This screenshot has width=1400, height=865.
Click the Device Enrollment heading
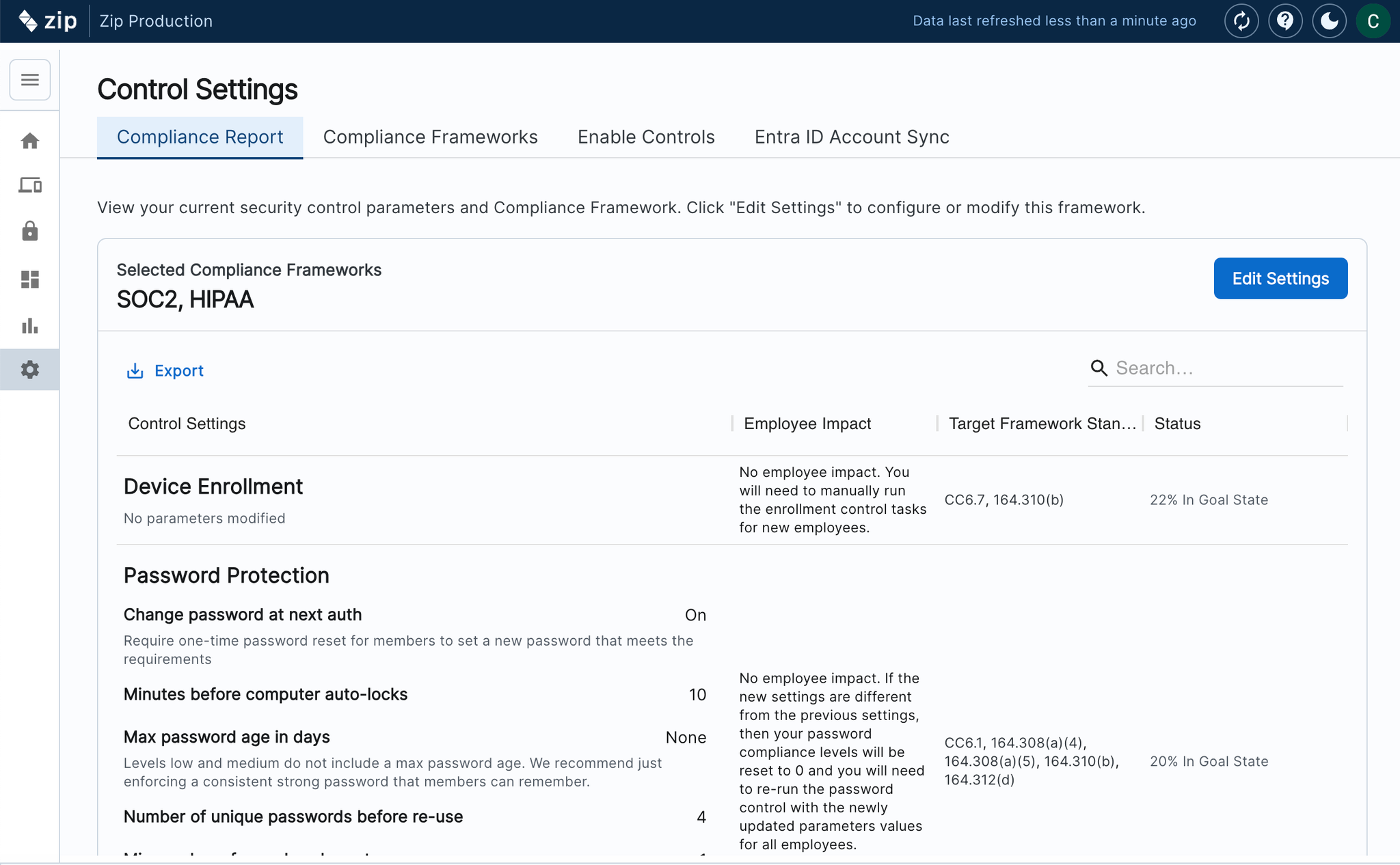pyautogui.click(x=213, y=486)
